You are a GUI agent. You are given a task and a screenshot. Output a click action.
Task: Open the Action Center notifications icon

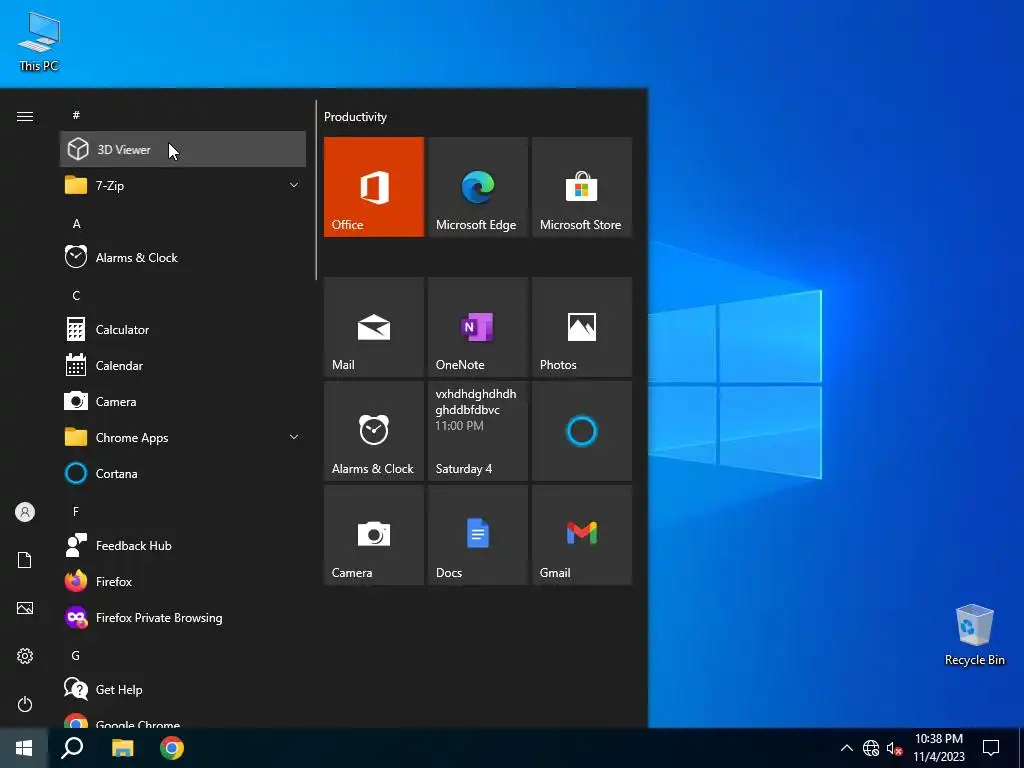[x=991, y=748]
